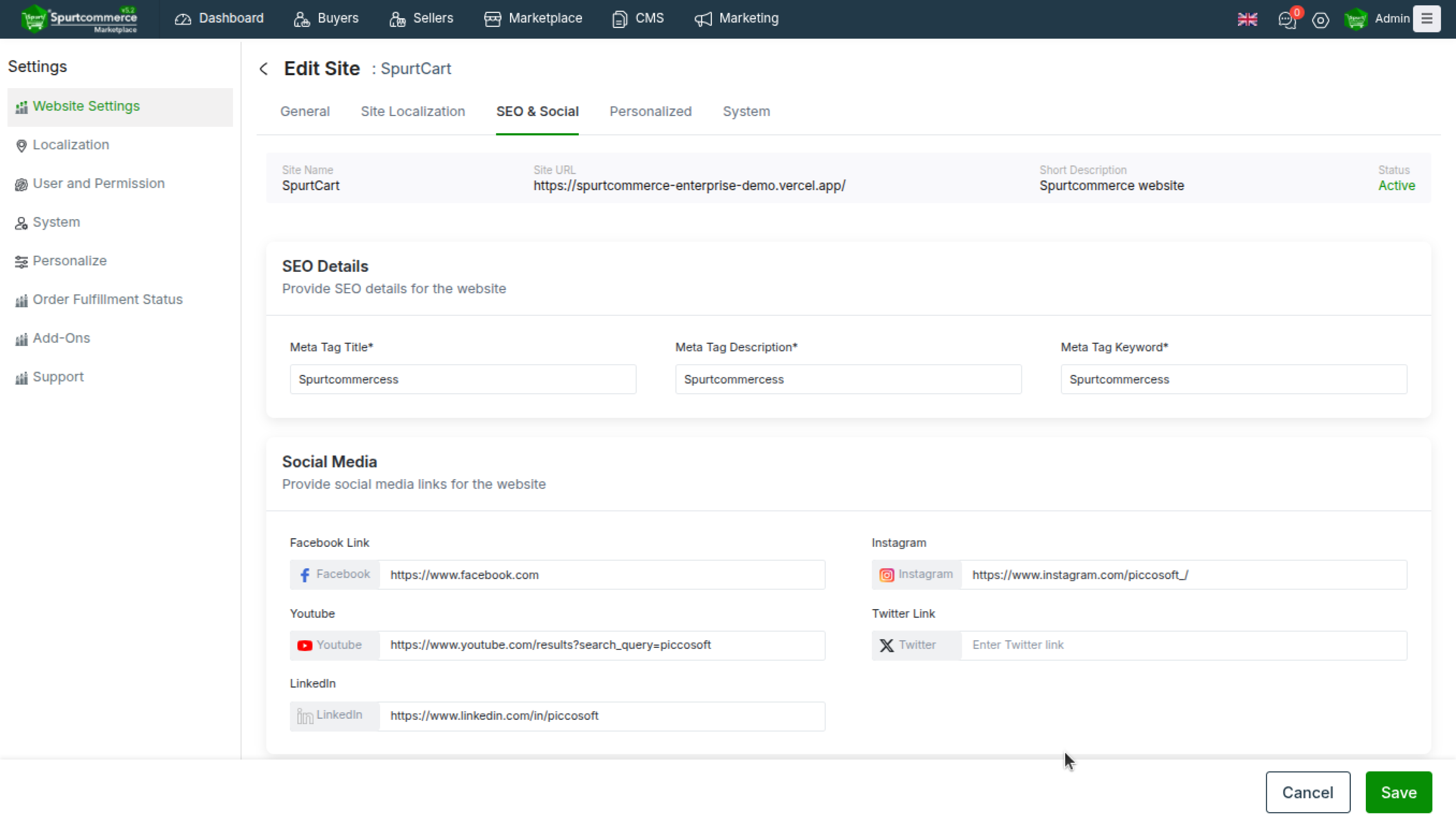Open the Sellers menu
1456x819 pixels.
[x=421, y=19]
